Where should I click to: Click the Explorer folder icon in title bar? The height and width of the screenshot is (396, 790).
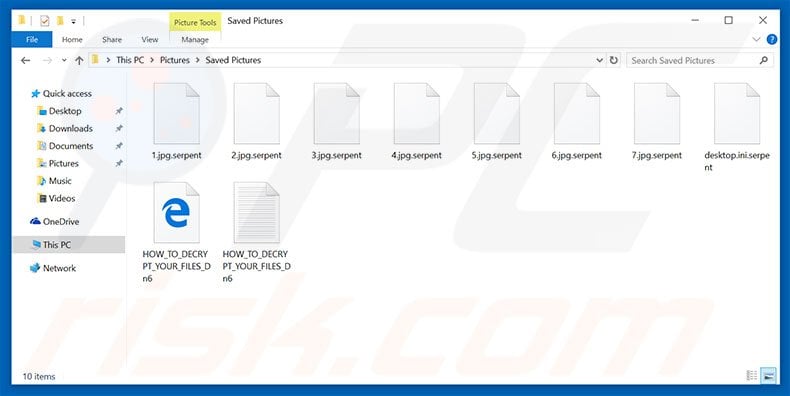click(x=22, y=20)
